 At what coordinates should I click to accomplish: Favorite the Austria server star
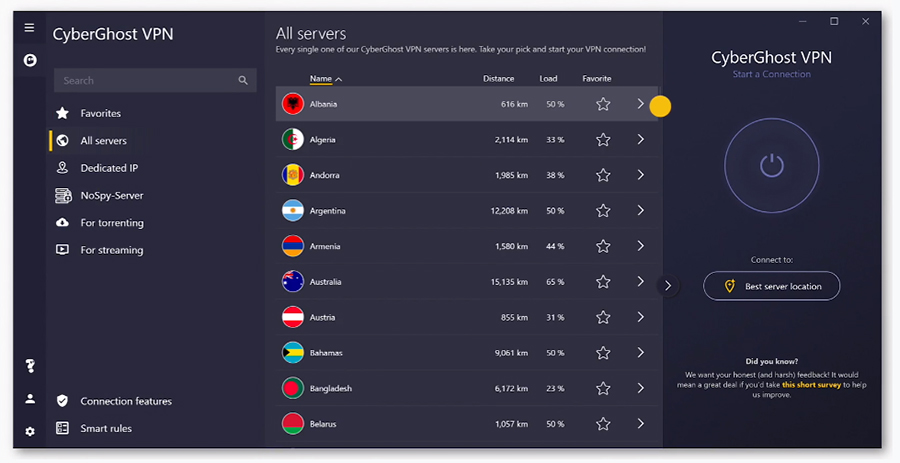pyautogui.click(x=603, y=317)
